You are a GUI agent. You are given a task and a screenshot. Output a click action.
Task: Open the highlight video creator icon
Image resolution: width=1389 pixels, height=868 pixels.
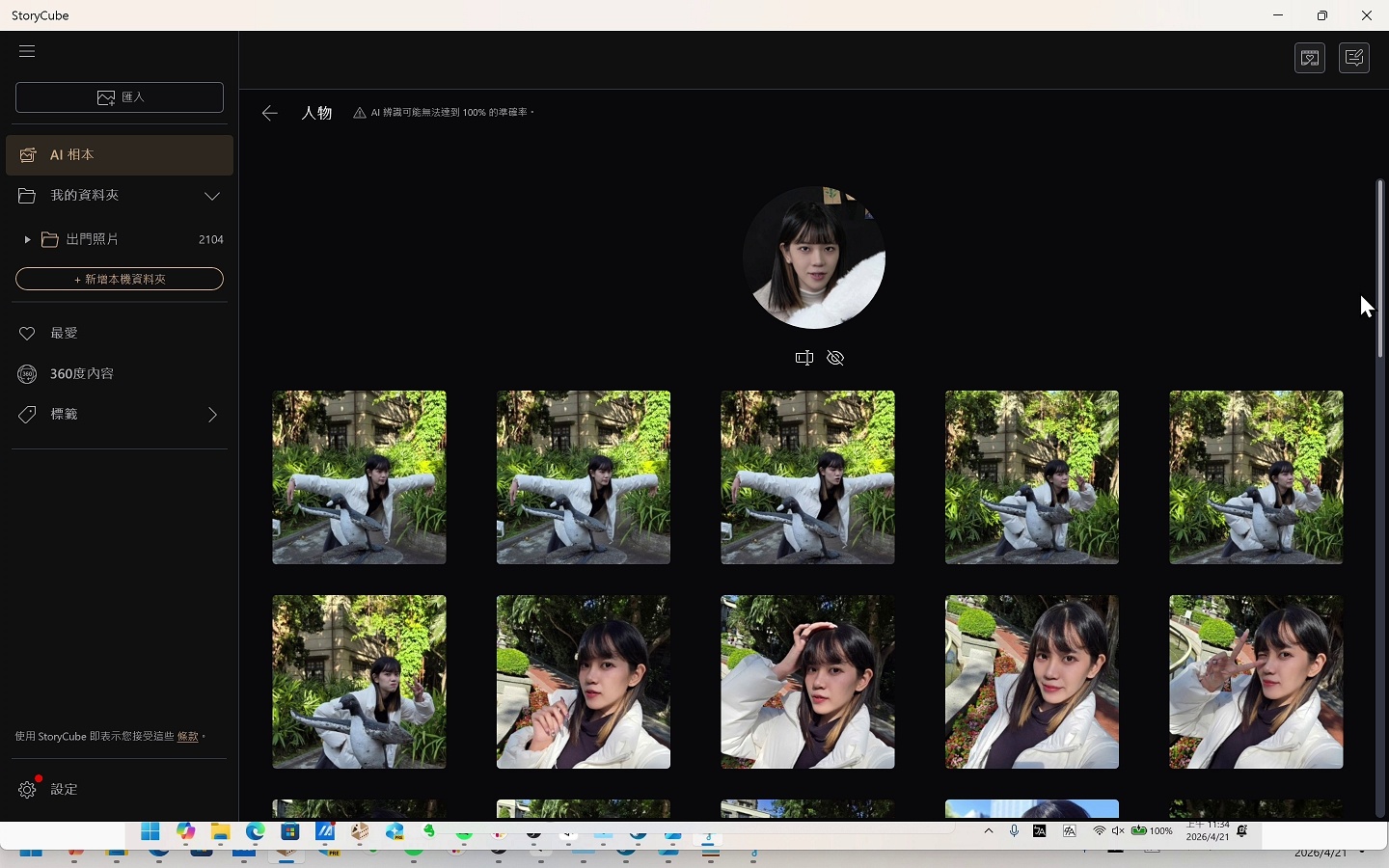tap(1310, 58)
